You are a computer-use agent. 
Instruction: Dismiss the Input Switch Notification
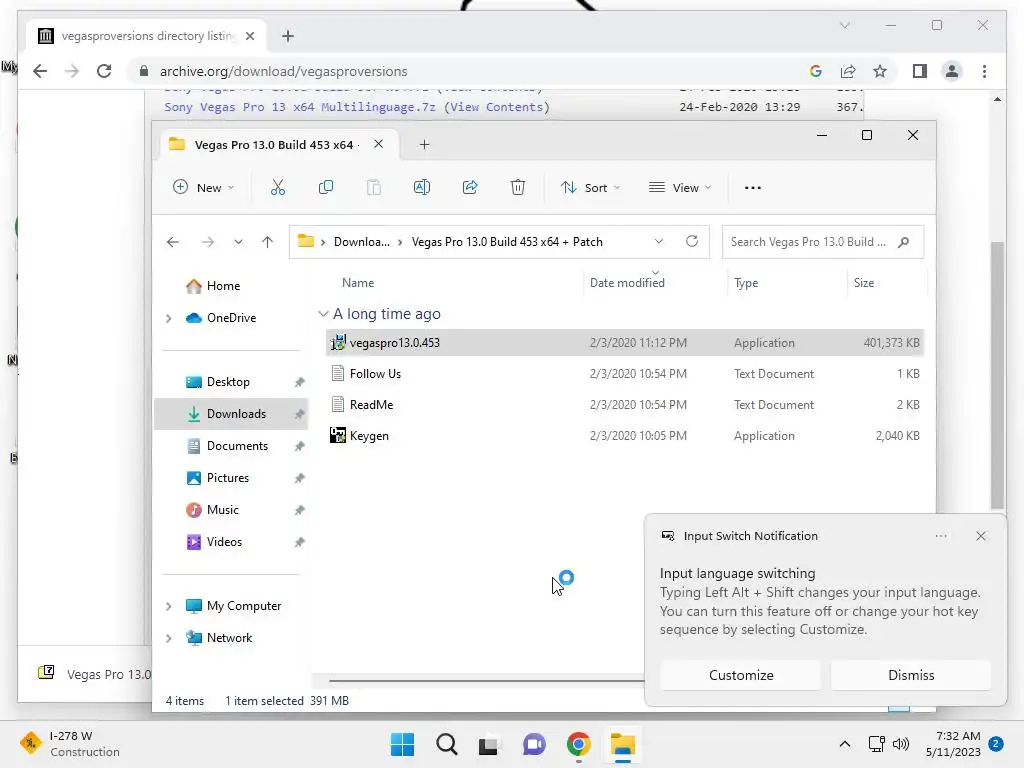click(910, 675)
